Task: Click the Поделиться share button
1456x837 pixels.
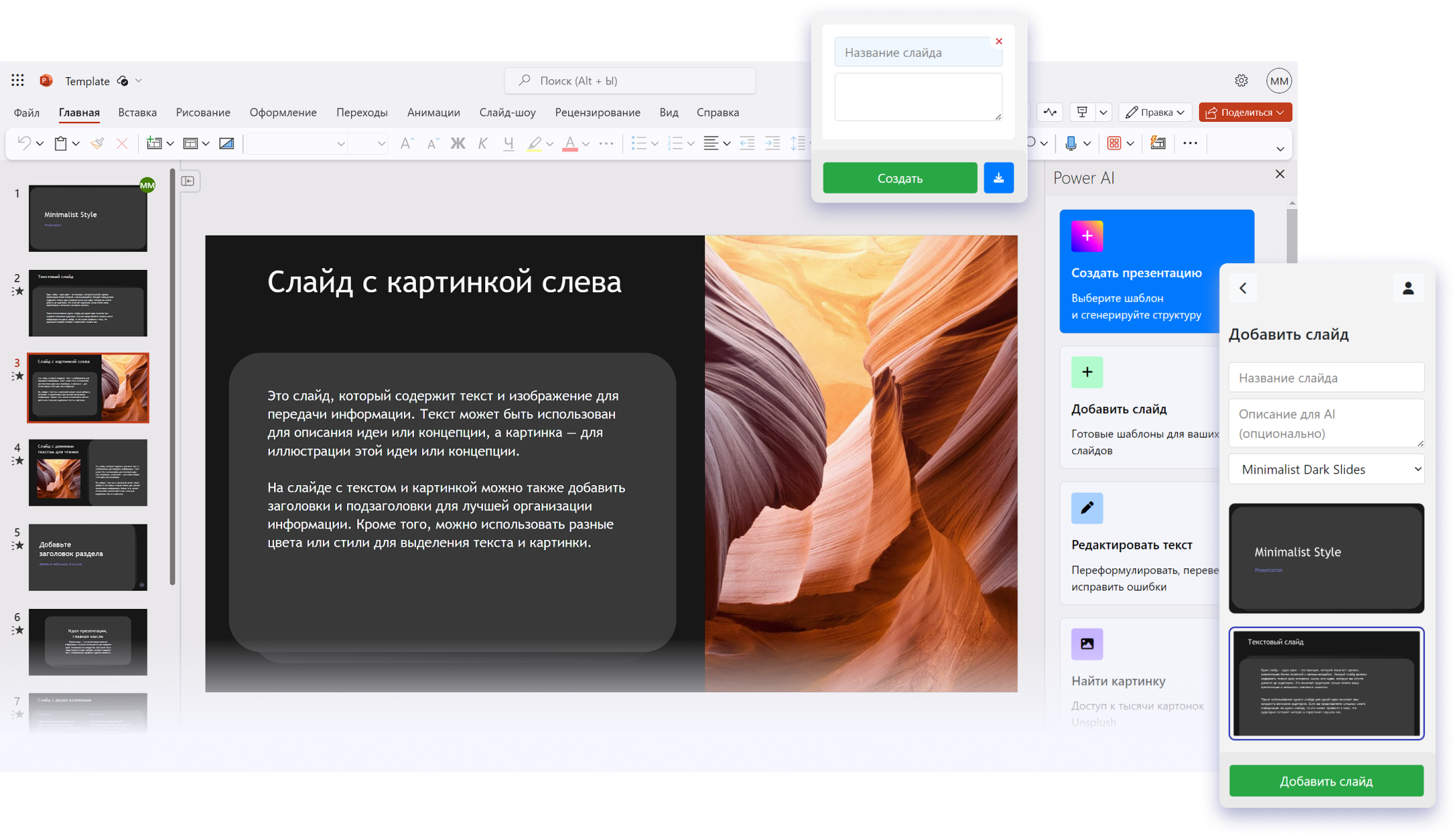Action: pyautogui.click(x=1245, y=112)
